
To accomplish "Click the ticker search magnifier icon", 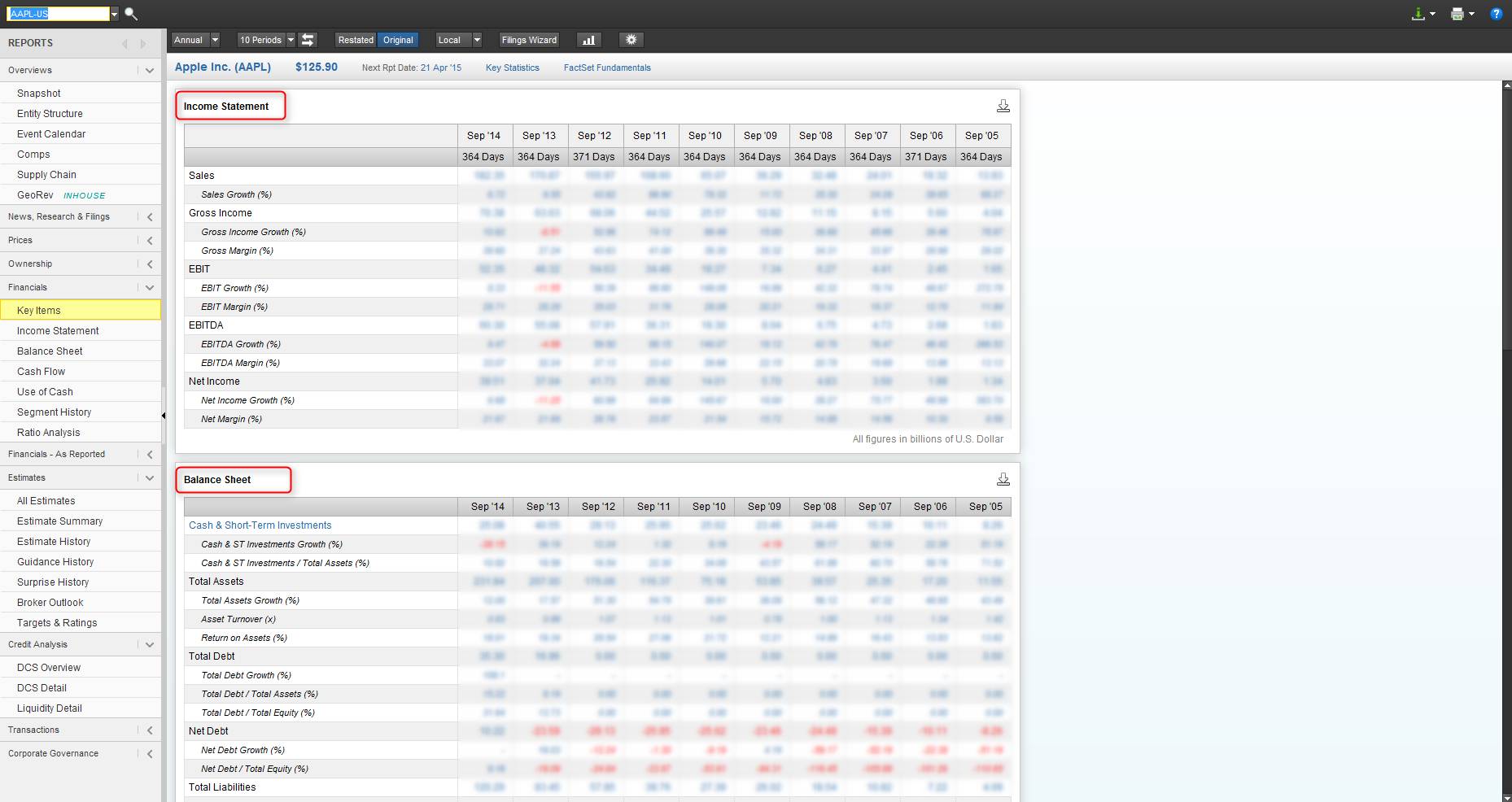I will pyautogui.click(x=131, y=14).
